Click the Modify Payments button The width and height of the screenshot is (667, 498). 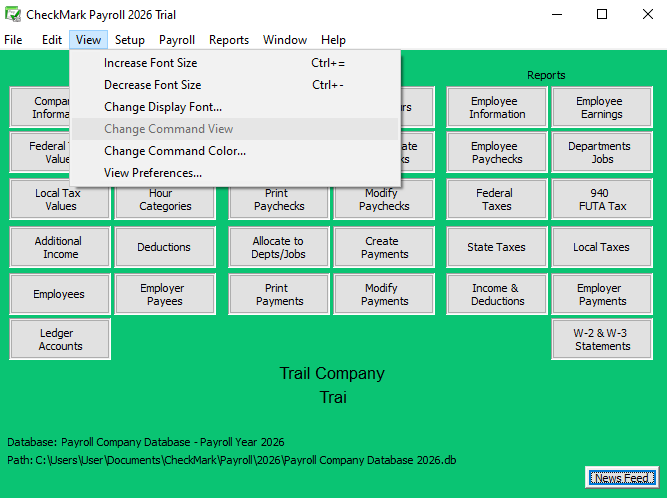384,294
